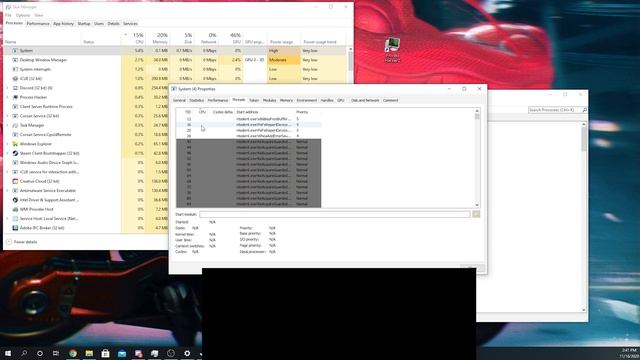Viewport: 640px width, 360px height.
Task: Expand the Process Hacker process group
Action: pos(7,97)
